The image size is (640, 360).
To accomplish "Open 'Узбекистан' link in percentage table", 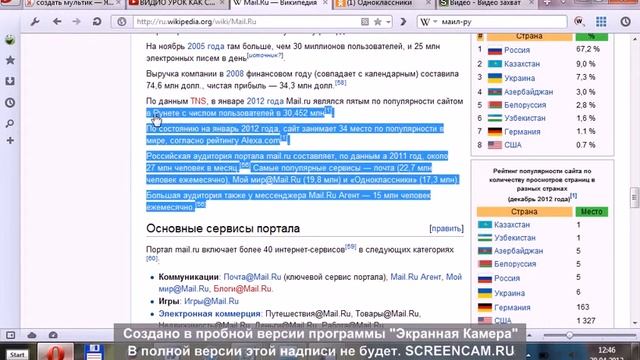I will tap(524, 118).
